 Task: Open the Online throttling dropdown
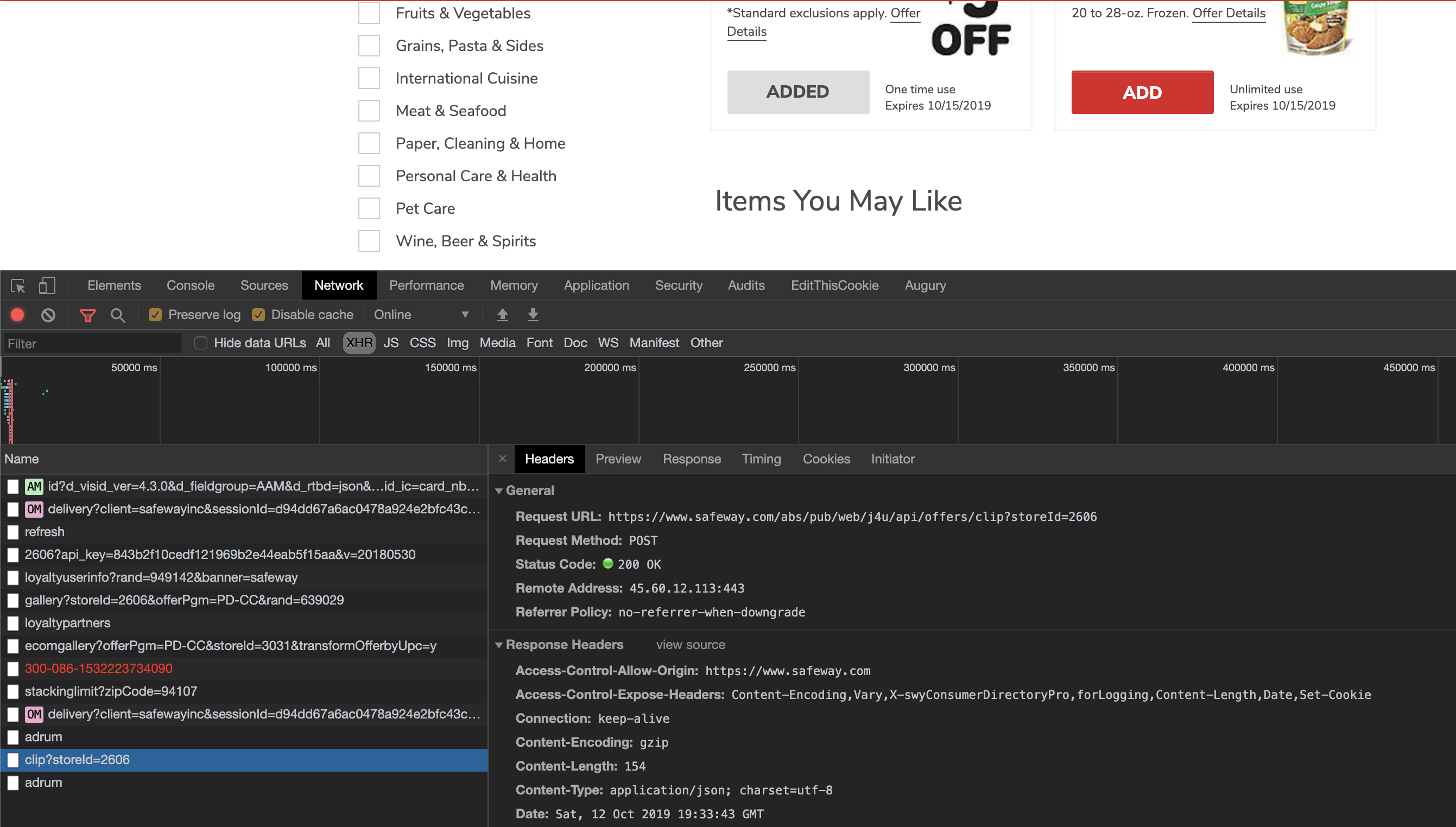click(x=421, y=315)
